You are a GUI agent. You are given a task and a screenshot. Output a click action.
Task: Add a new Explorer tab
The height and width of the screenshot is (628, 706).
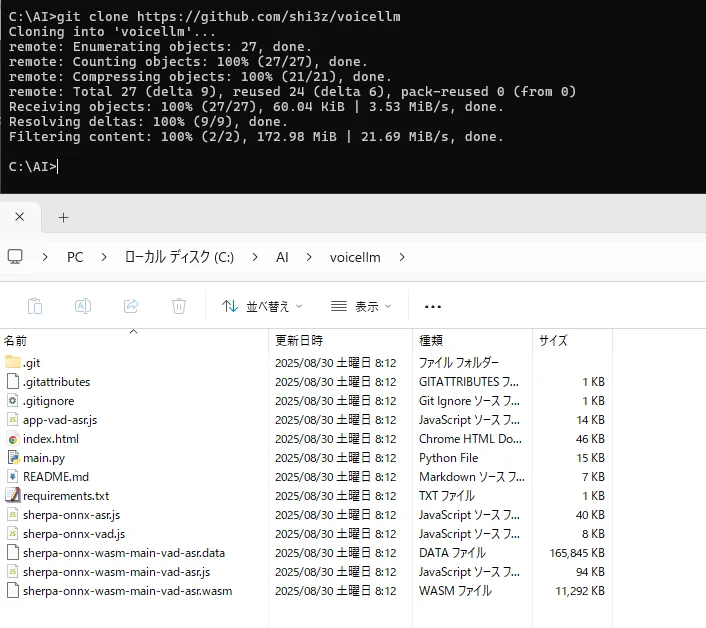point(63,216)
